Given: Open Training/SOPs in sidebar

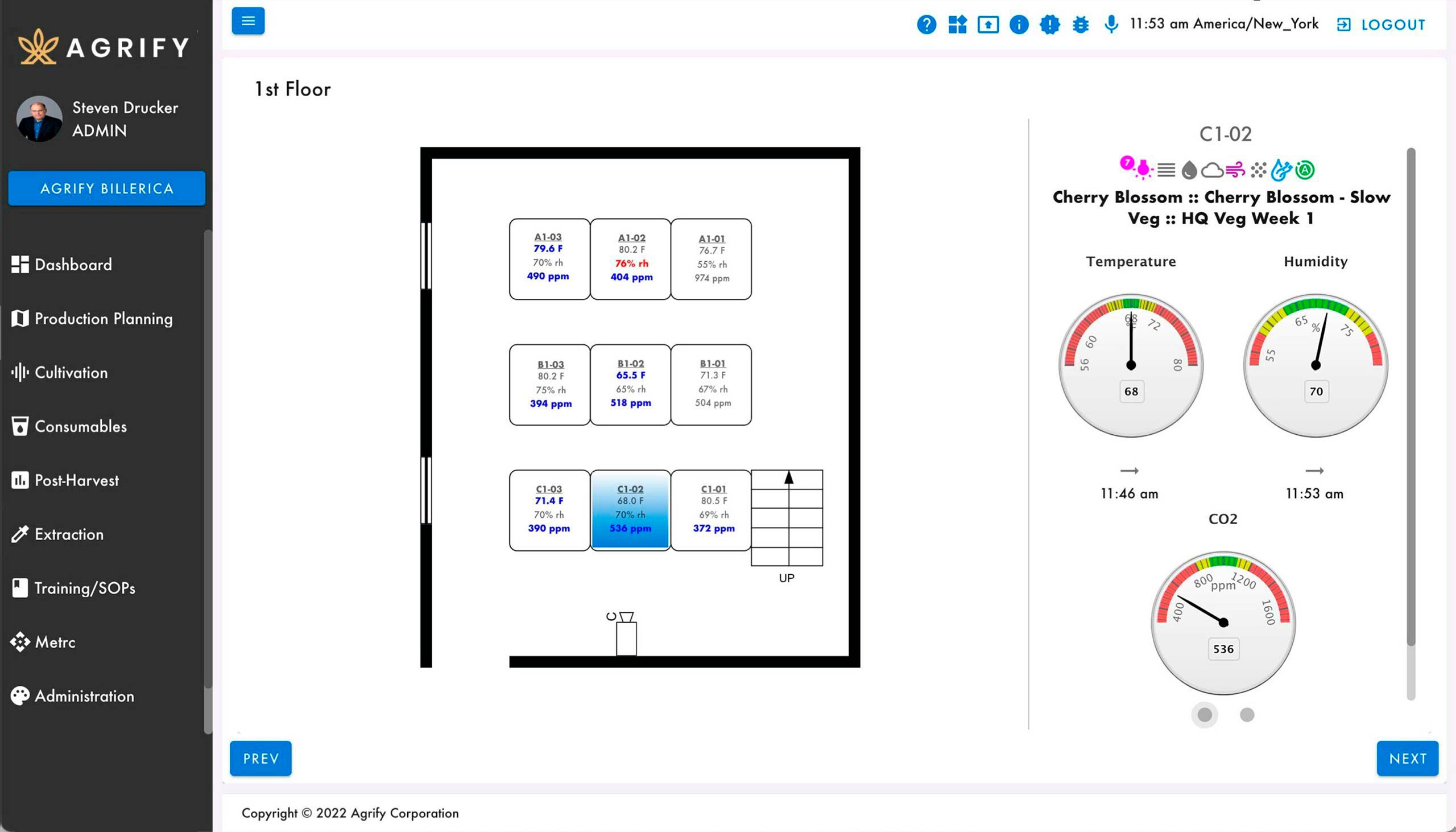Looking at the screenshot, I should 73,588.
